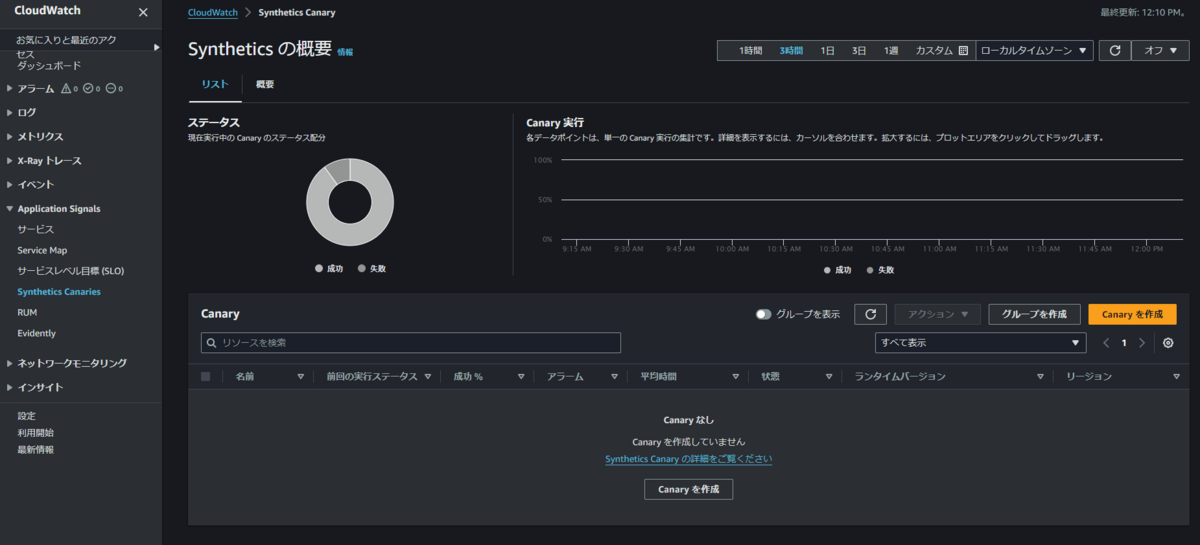
Task: Refresh the Canary table list
Action: [870, 314]
